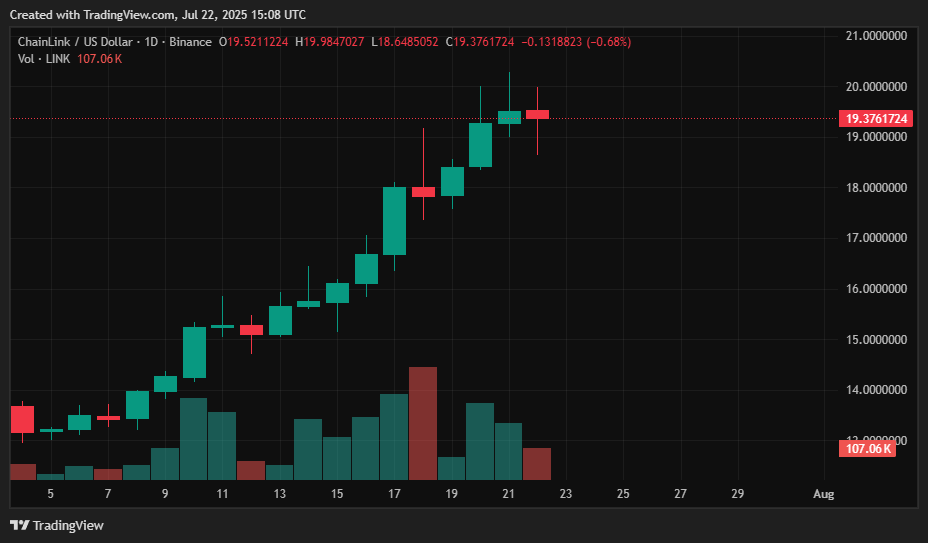Click the small red candle on Jul 18
The image size is (928, 543).
[423, 191]
